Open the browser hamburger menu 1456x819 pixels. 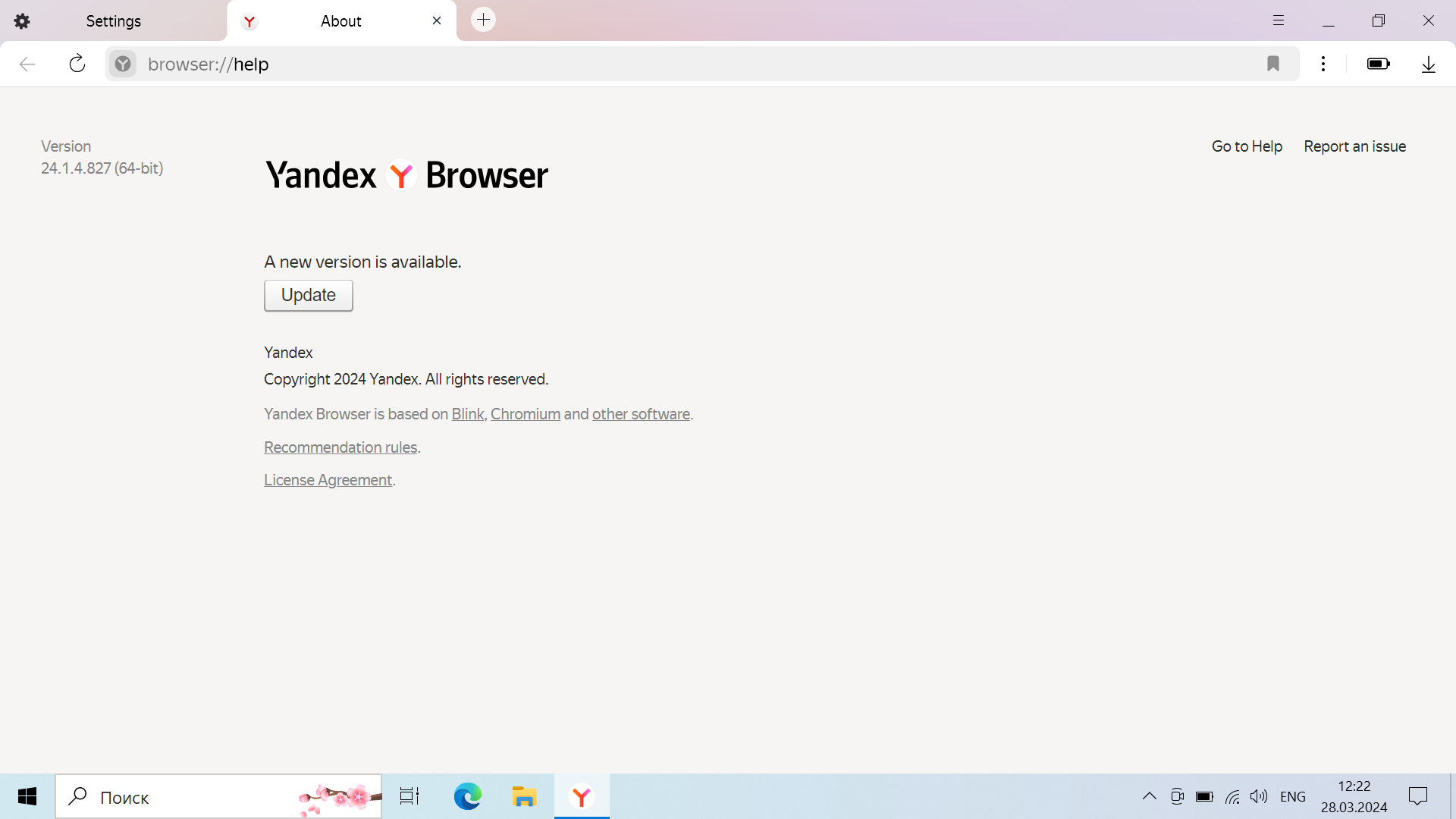(x=1279, y=20)
